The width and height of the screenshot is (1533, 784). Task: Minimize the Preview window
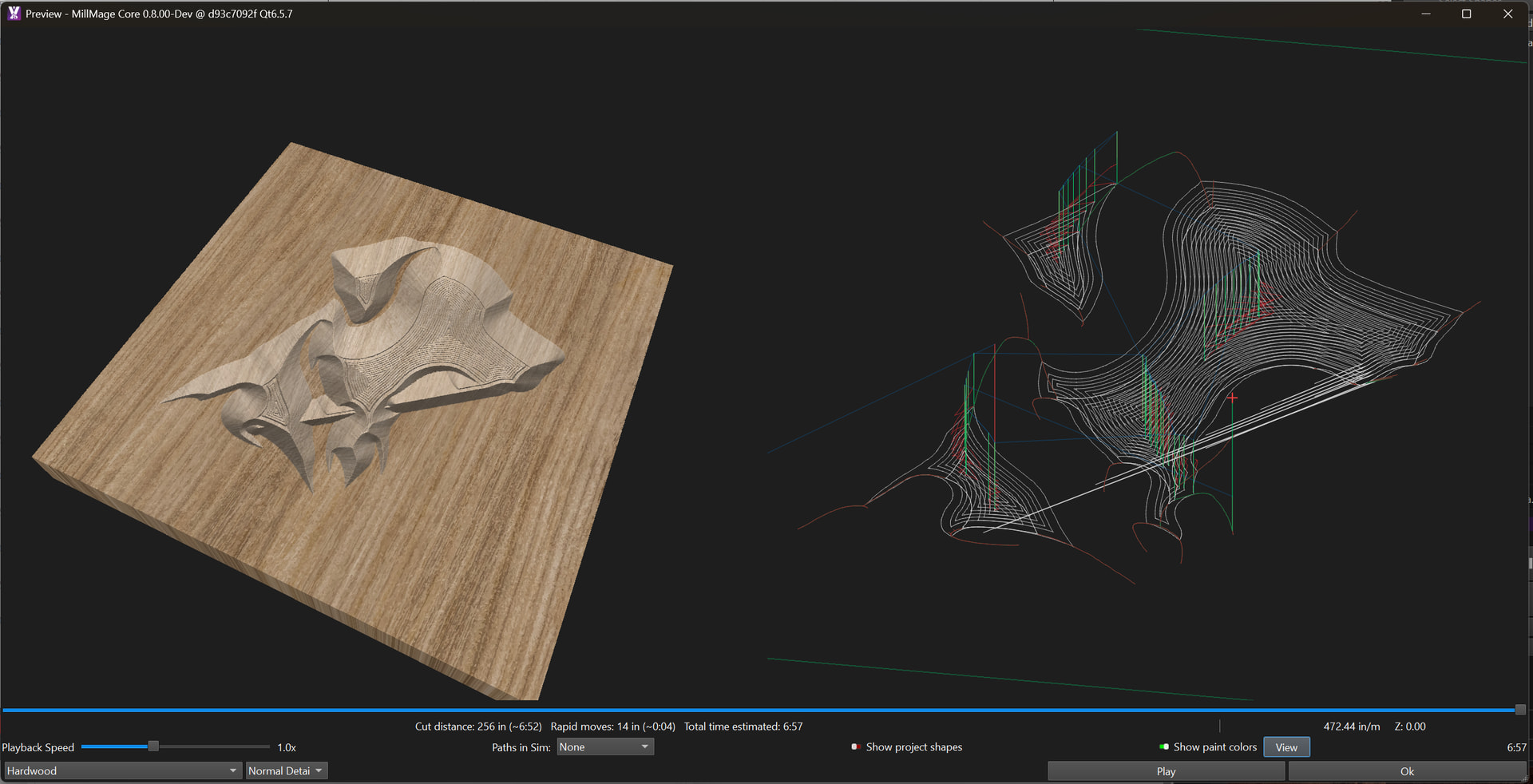point(1425,14)
